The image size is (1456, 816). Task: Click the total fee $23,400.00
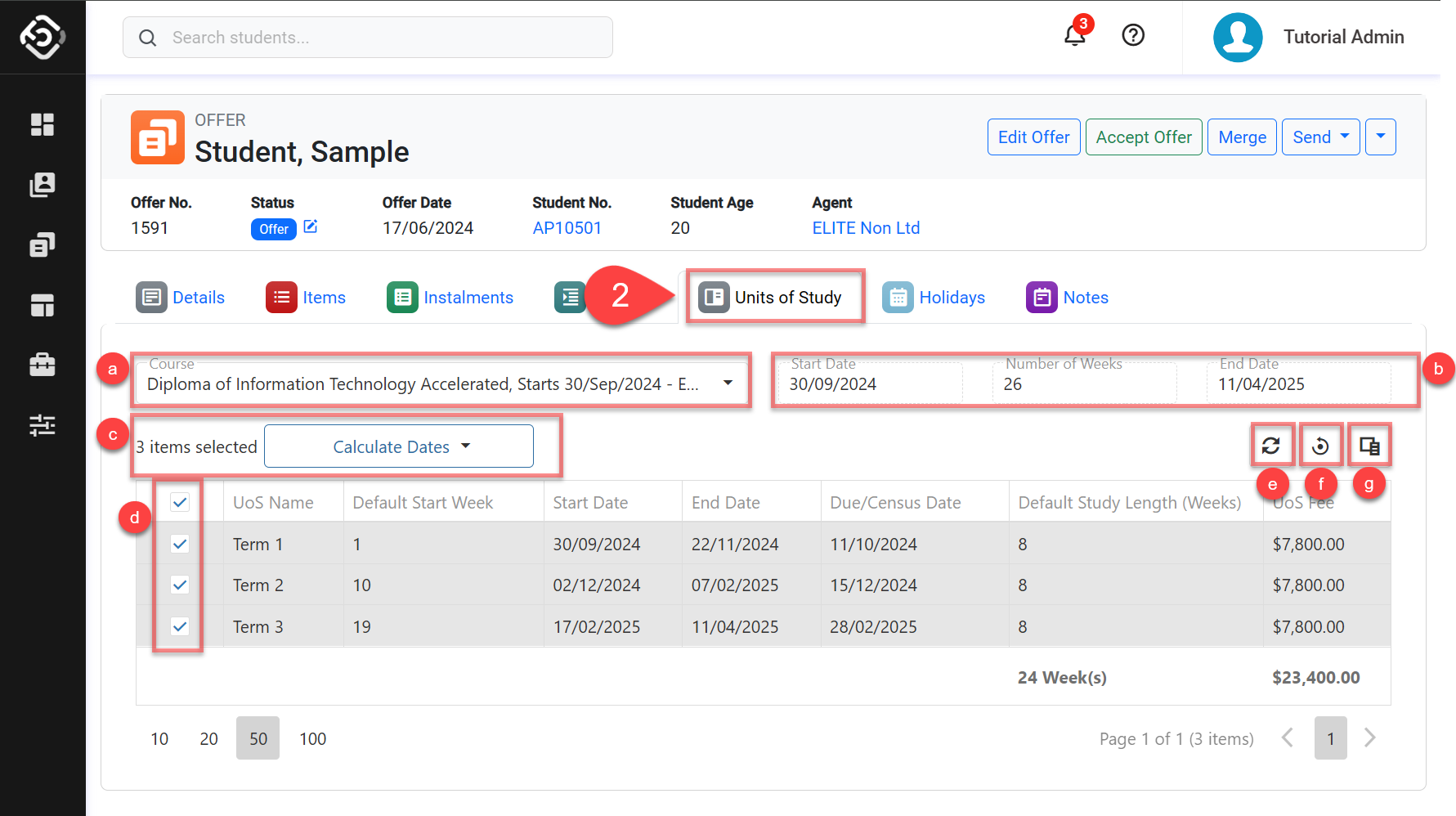click(1316, 677)
